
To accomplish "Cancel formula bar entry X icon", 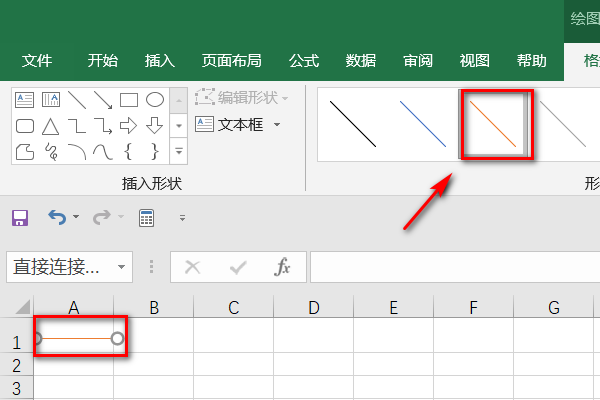I will coord(192,267).
